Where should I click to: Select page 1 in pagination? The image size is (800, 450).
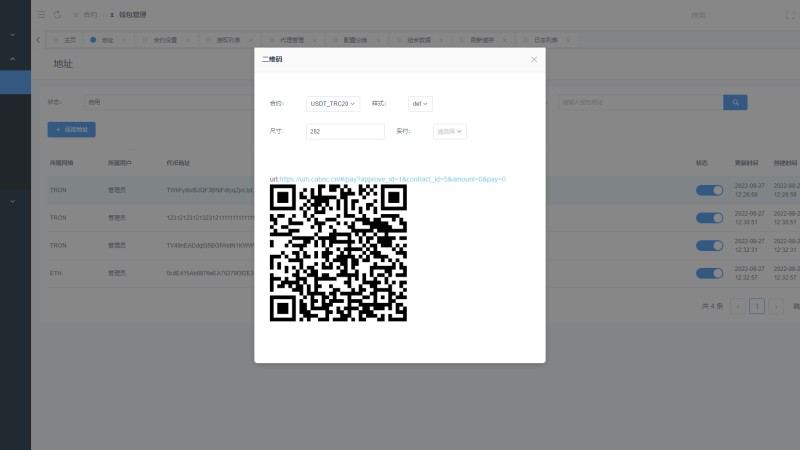pyautogui.click(x=757, y=306)
